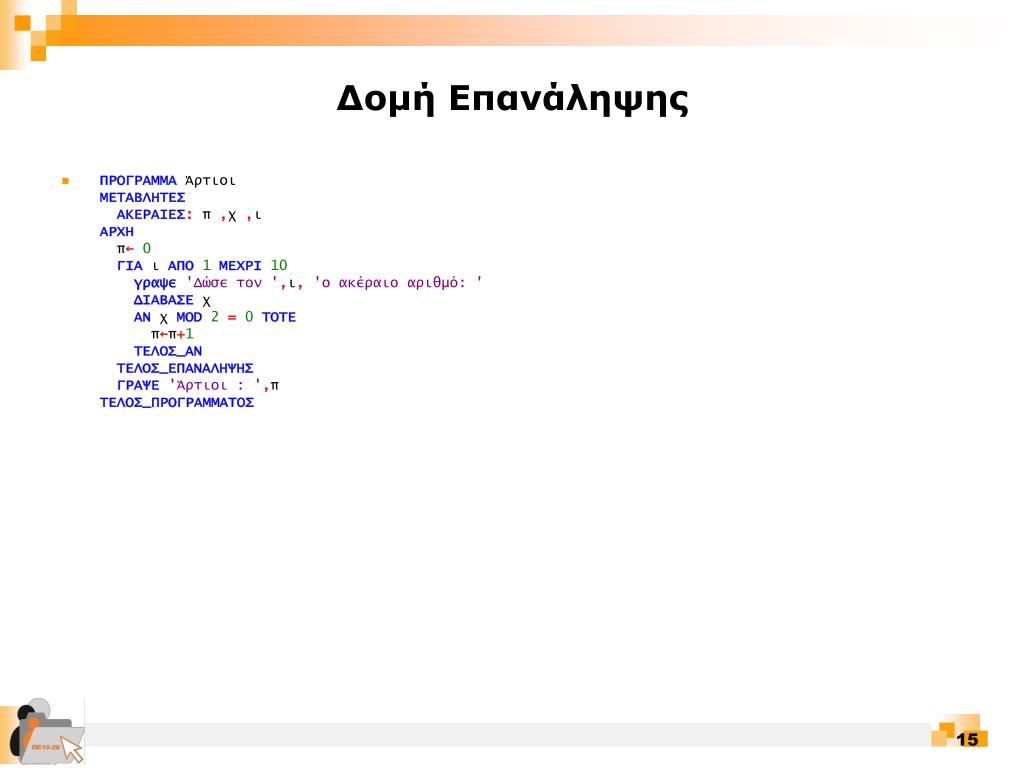Click the assignment line 'π← 0'

(x=134, y=248)
